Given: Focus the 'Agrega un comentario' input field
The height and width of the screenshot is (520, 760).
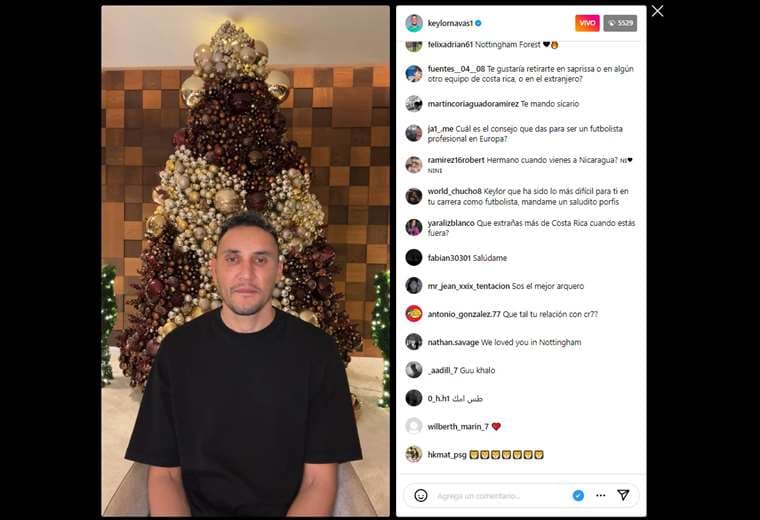Looking at the screenshot, I should click(x=500, y=496).
